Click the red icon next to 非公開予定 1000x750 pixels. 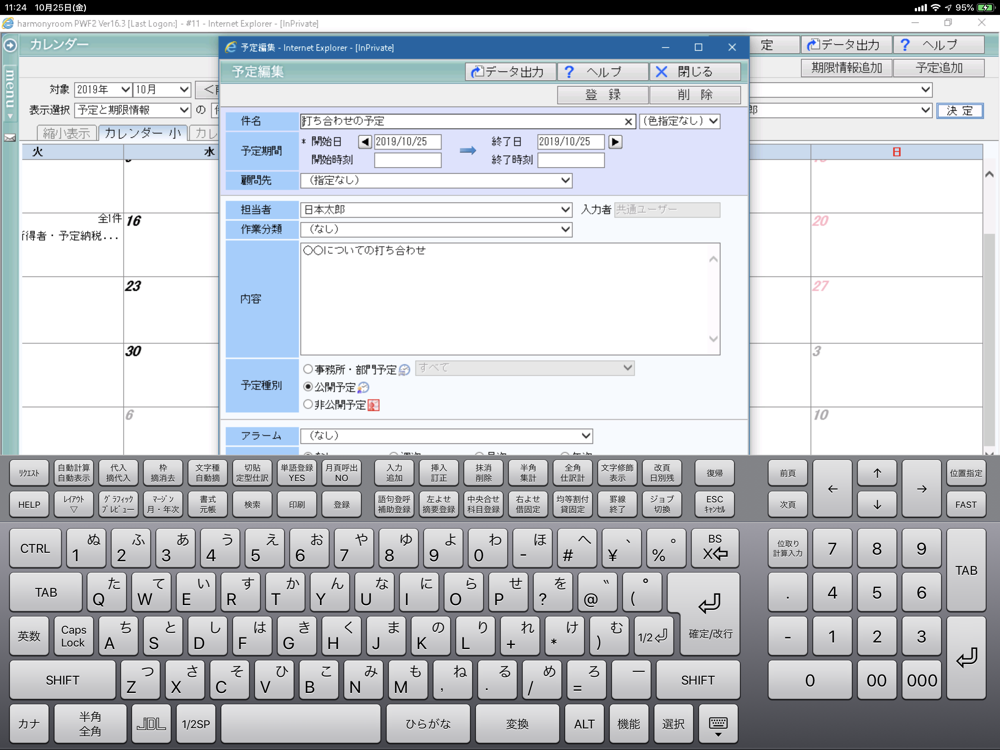pyautogui.click(x=374, y=405)
